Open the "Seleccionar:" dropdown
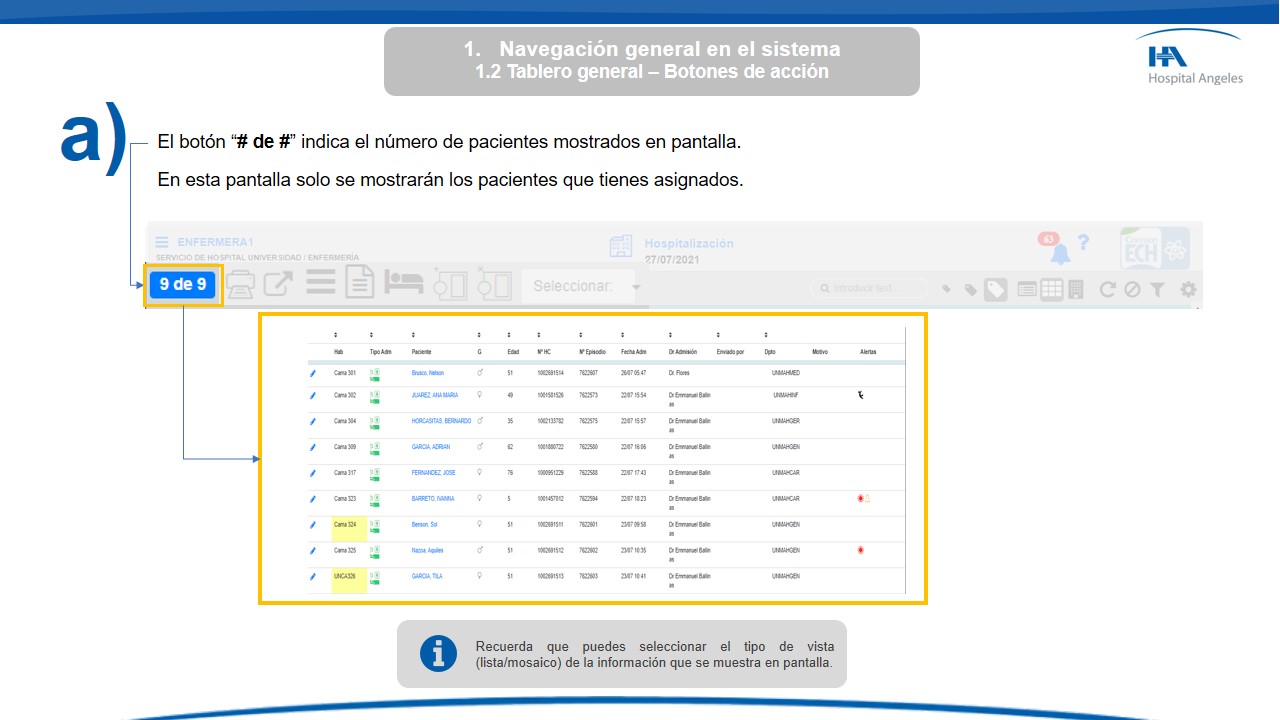This screenshot has height=720, width=1280. point(581,287)
